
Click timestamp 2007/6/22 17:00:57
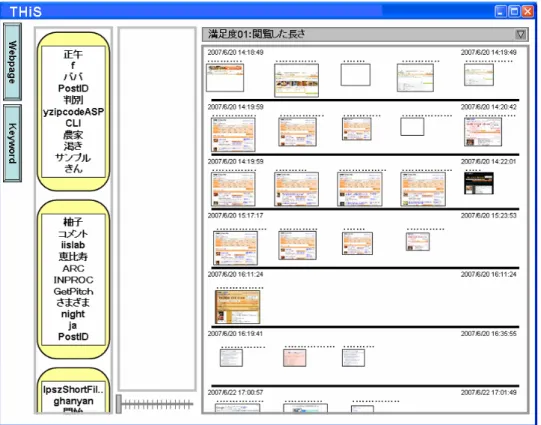point(235,393)
